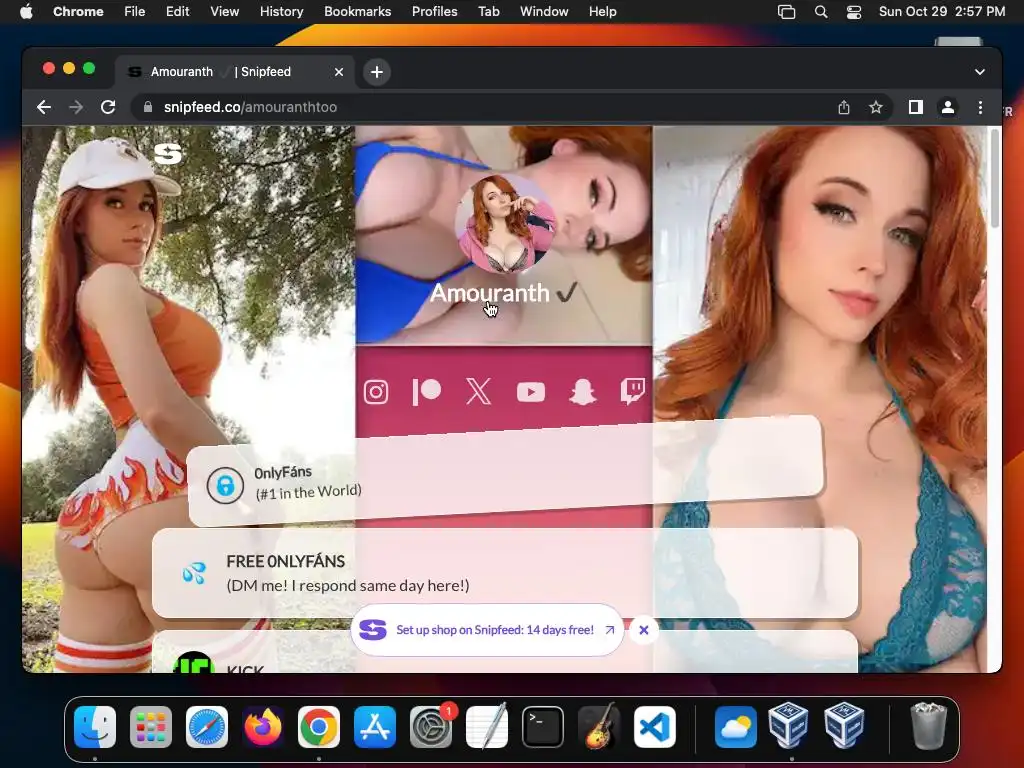Open the X (Twitter) social link icon
This screenshot has height=768, width=1024.
point(479,392)
